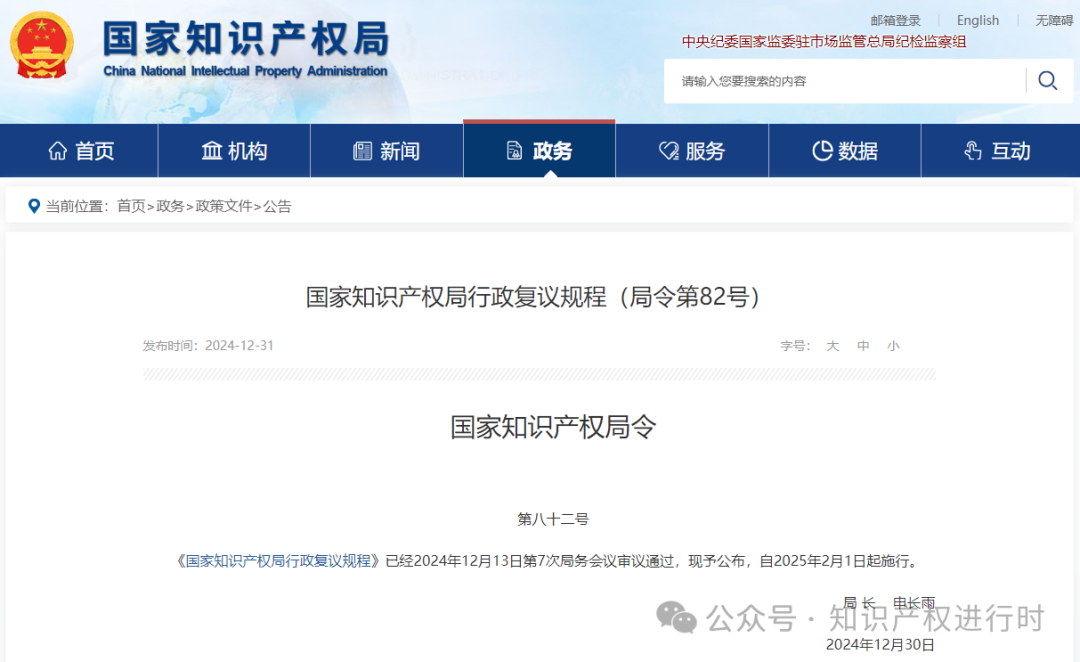Image resolution: width=1080 pixels, height=662 pixels.
Task: Open the 无障碍 accessibility link
Action: (1051, 20)
